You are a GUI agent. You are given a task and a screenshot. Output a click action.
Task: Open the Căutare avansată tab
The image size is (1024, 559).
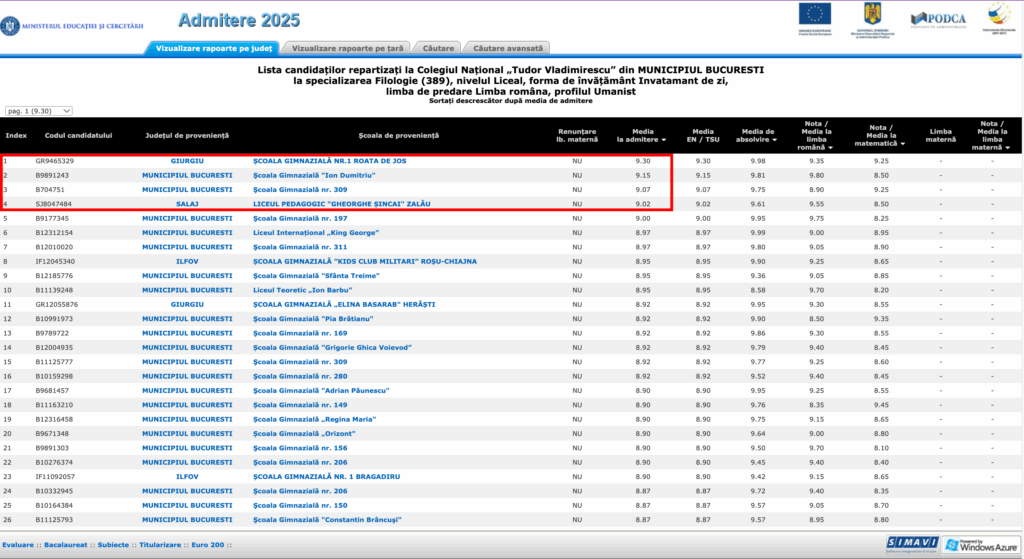click(x=508, y=47)
